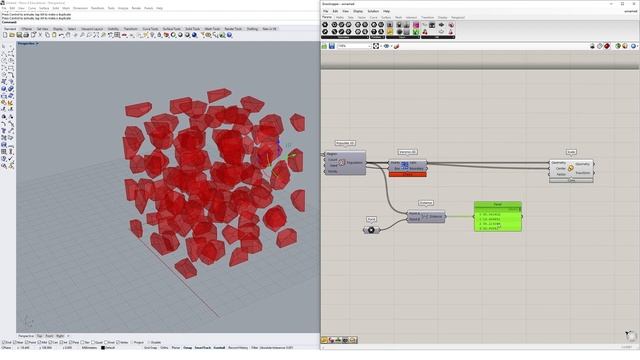
Task: Expand the Input panel bar in Params tab
Action: [x=403, y=37]
